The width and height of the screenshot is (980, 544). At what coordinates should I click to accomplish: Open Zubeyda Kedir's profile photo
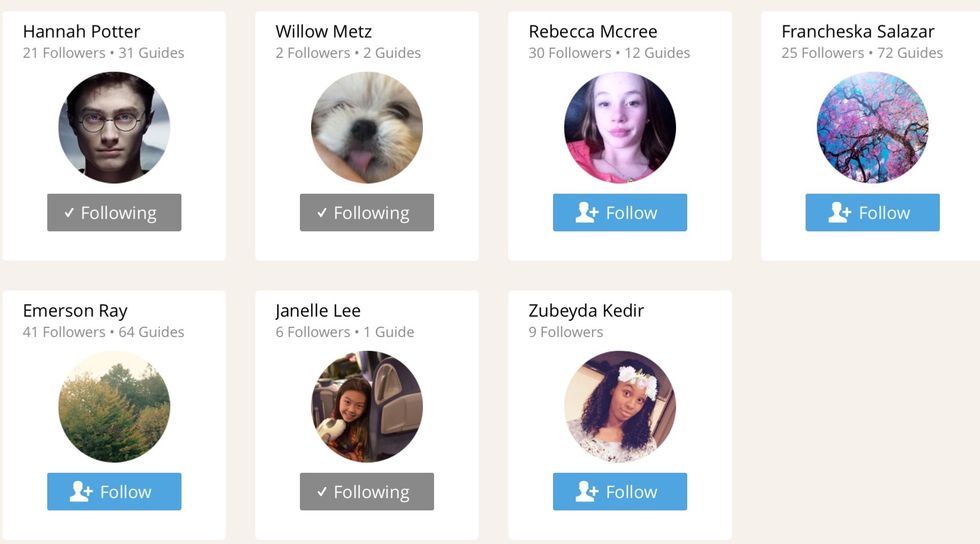coord(620,406)
